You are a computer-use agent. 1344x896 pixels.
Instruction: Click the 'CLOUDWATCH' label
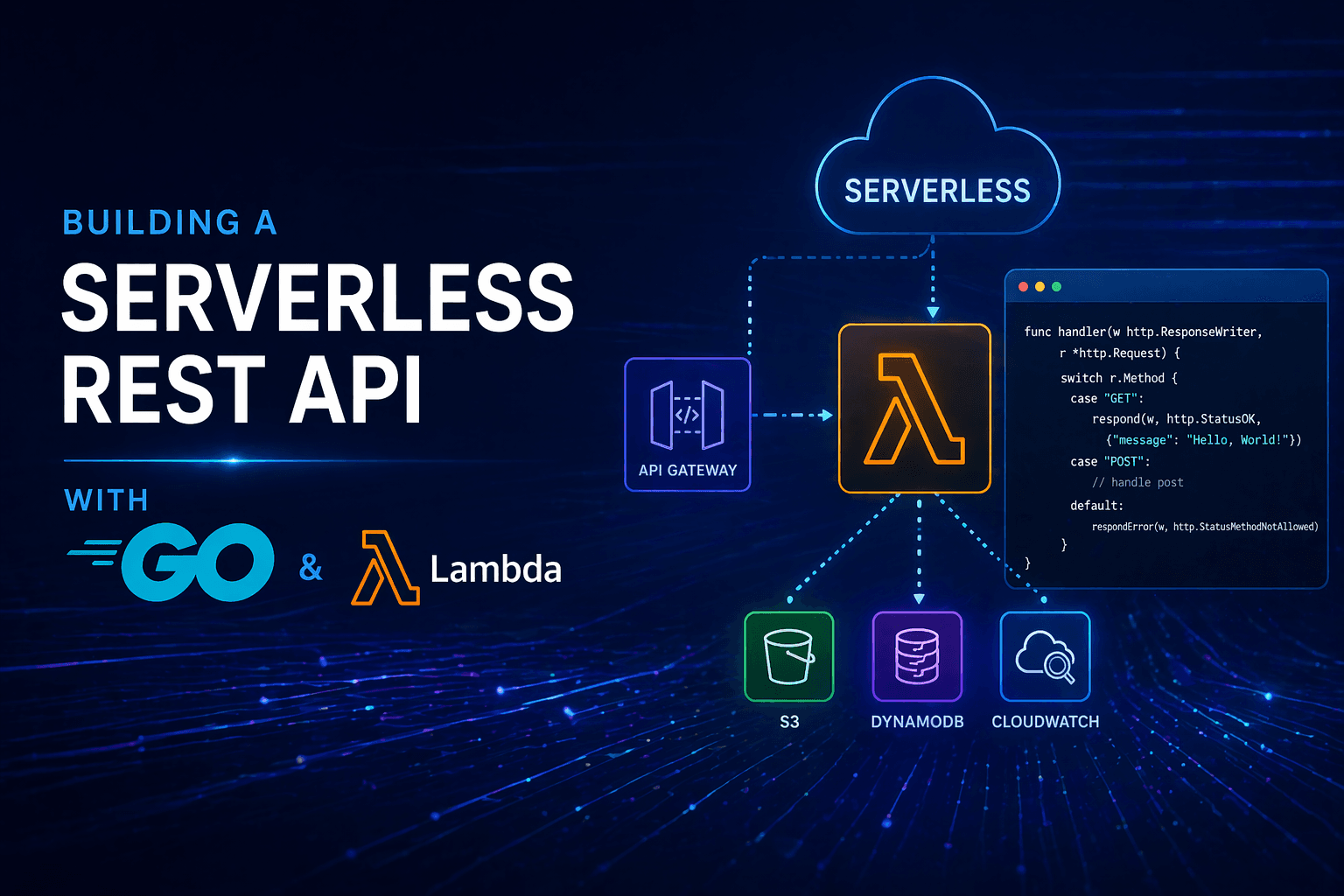1046,722
